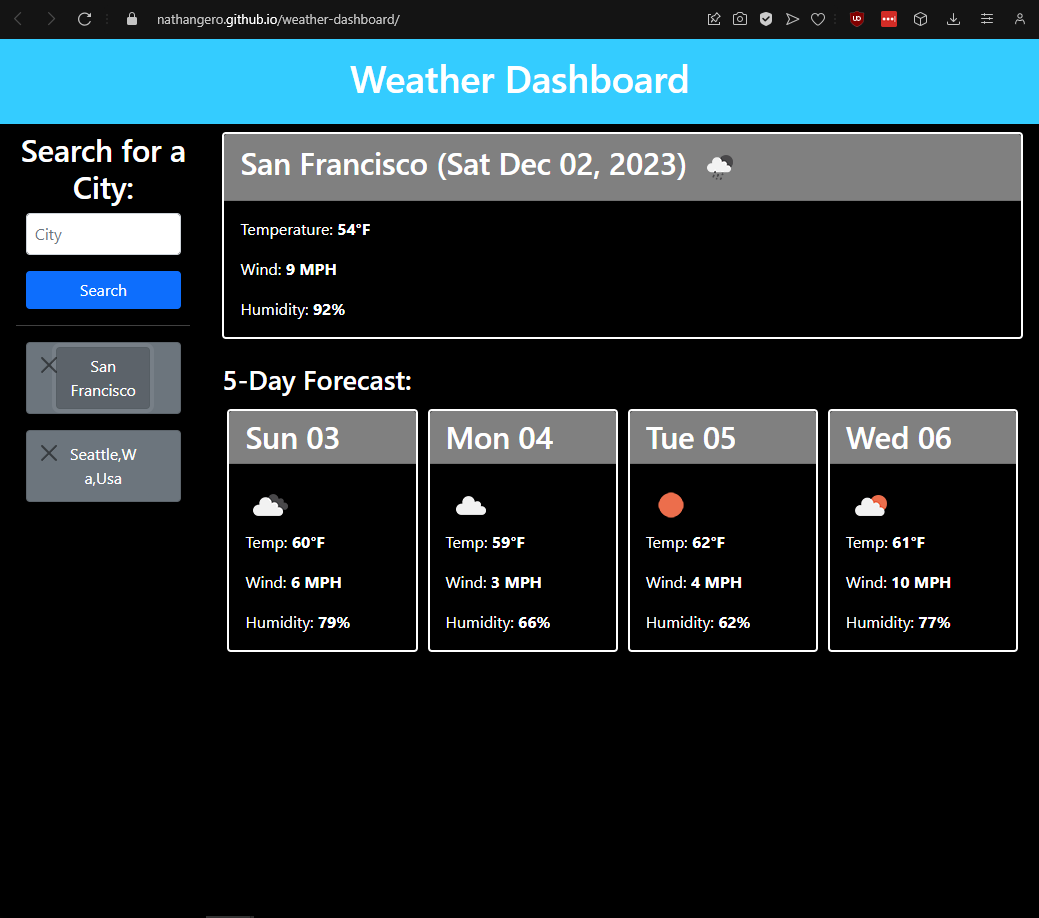
Task: Open the extensions cube icon
Action: point(921,19)
